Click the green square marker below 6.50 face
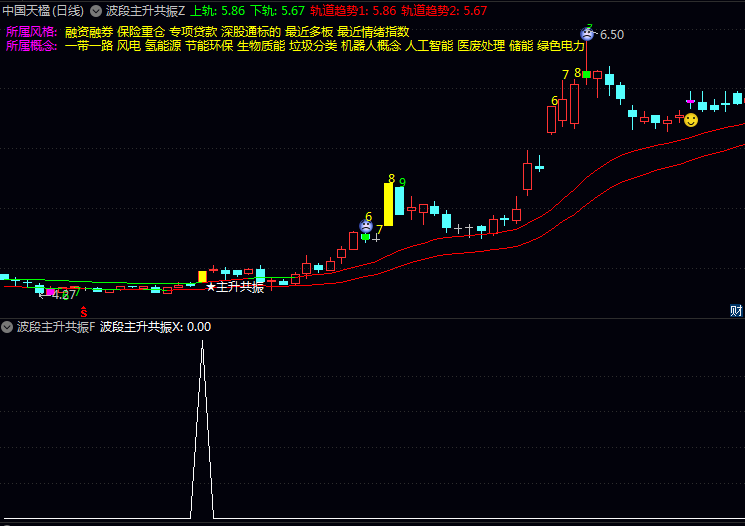The height and width of the screenshot is (526, 745). [587, 75]
